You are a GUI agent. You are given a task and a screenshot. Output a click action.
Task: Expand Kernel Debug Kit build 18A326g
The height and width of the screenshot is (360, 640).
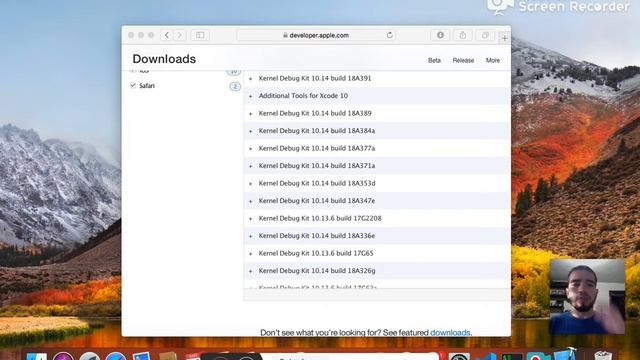(251, 271)
